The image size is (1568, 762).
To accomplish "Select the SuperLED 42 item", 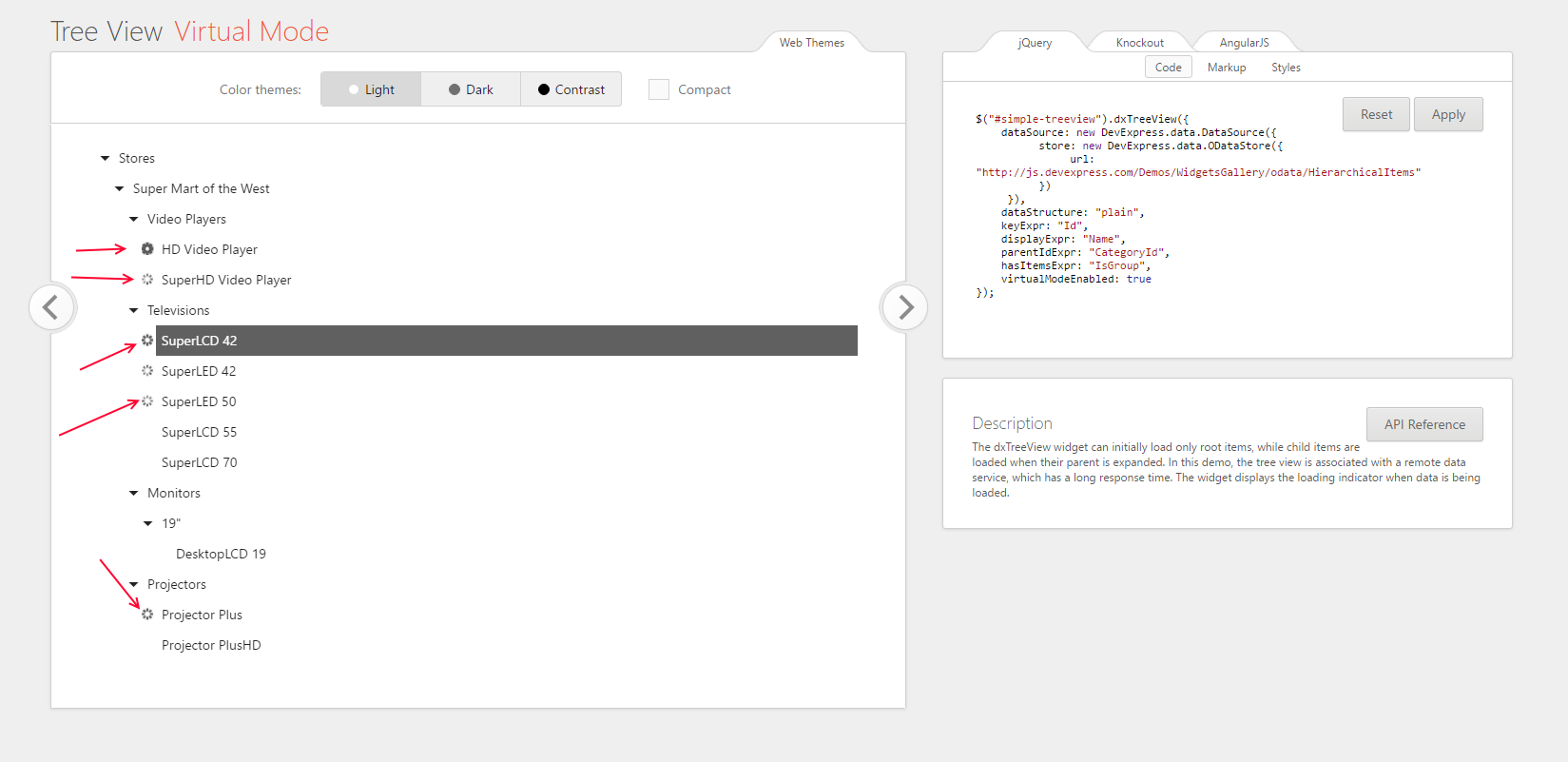I will click(x=199, y=371).
